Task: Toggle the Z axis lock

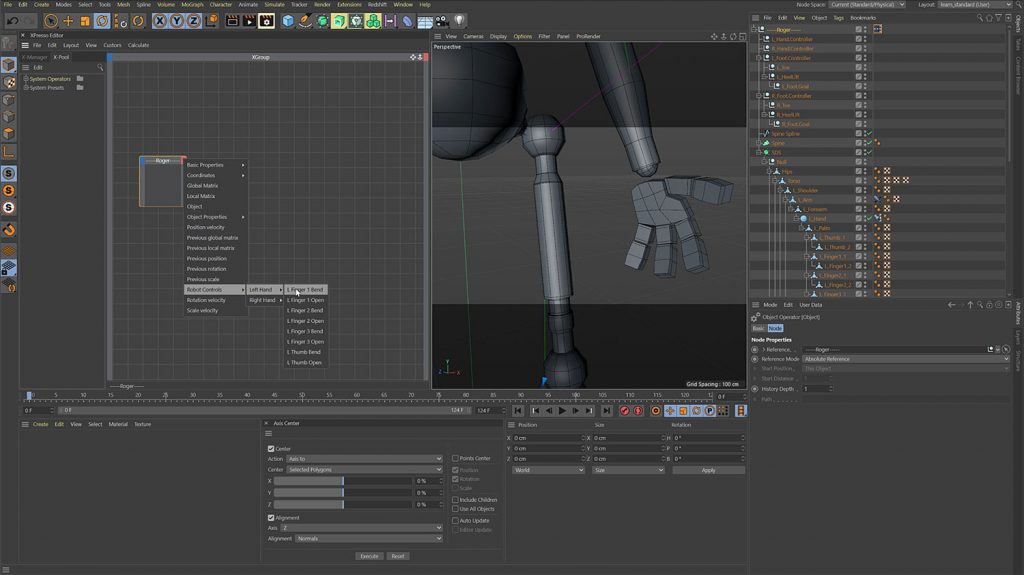Action: (193, 21)
